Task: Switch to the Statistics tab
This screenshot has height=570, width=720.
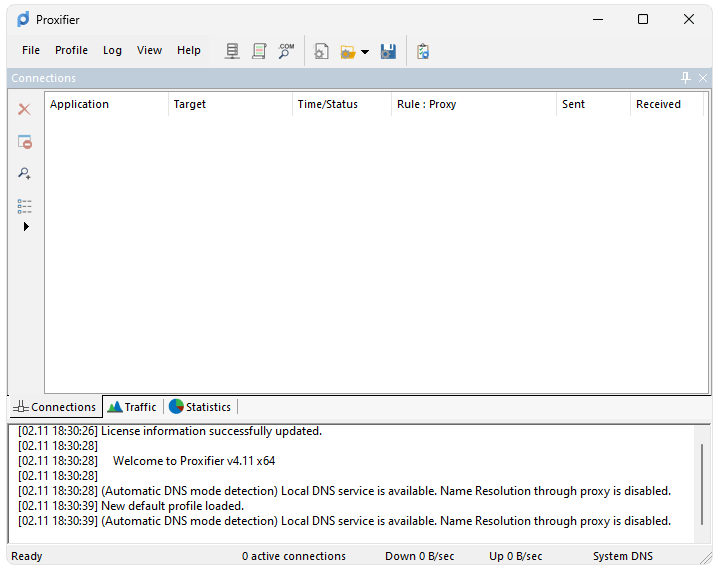Action: 200,407
